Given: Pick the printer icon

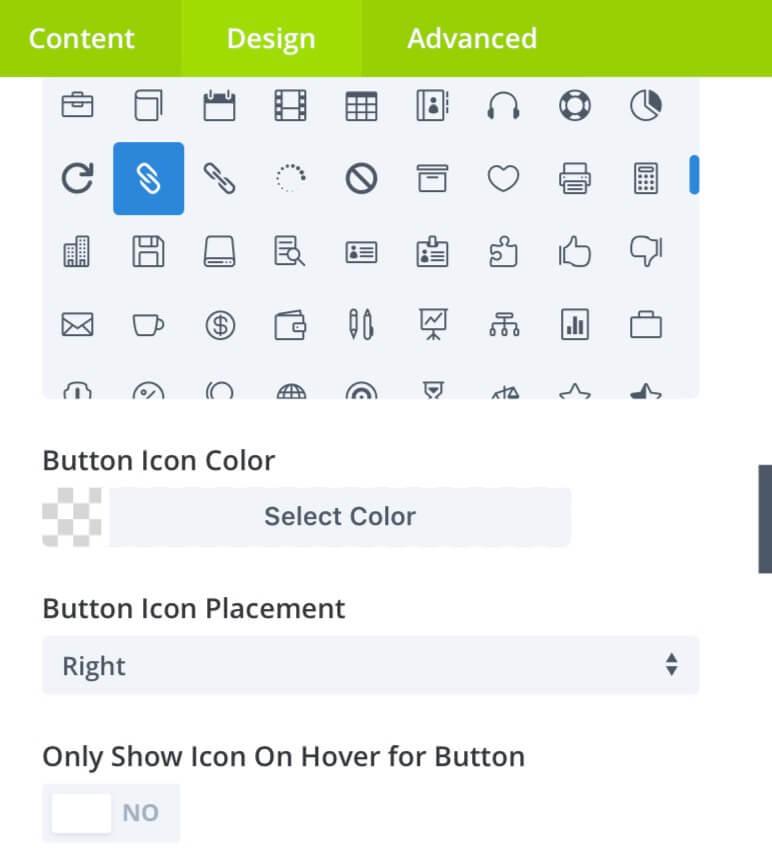Looking at the screenshot, I should click(x=575, y=178).
